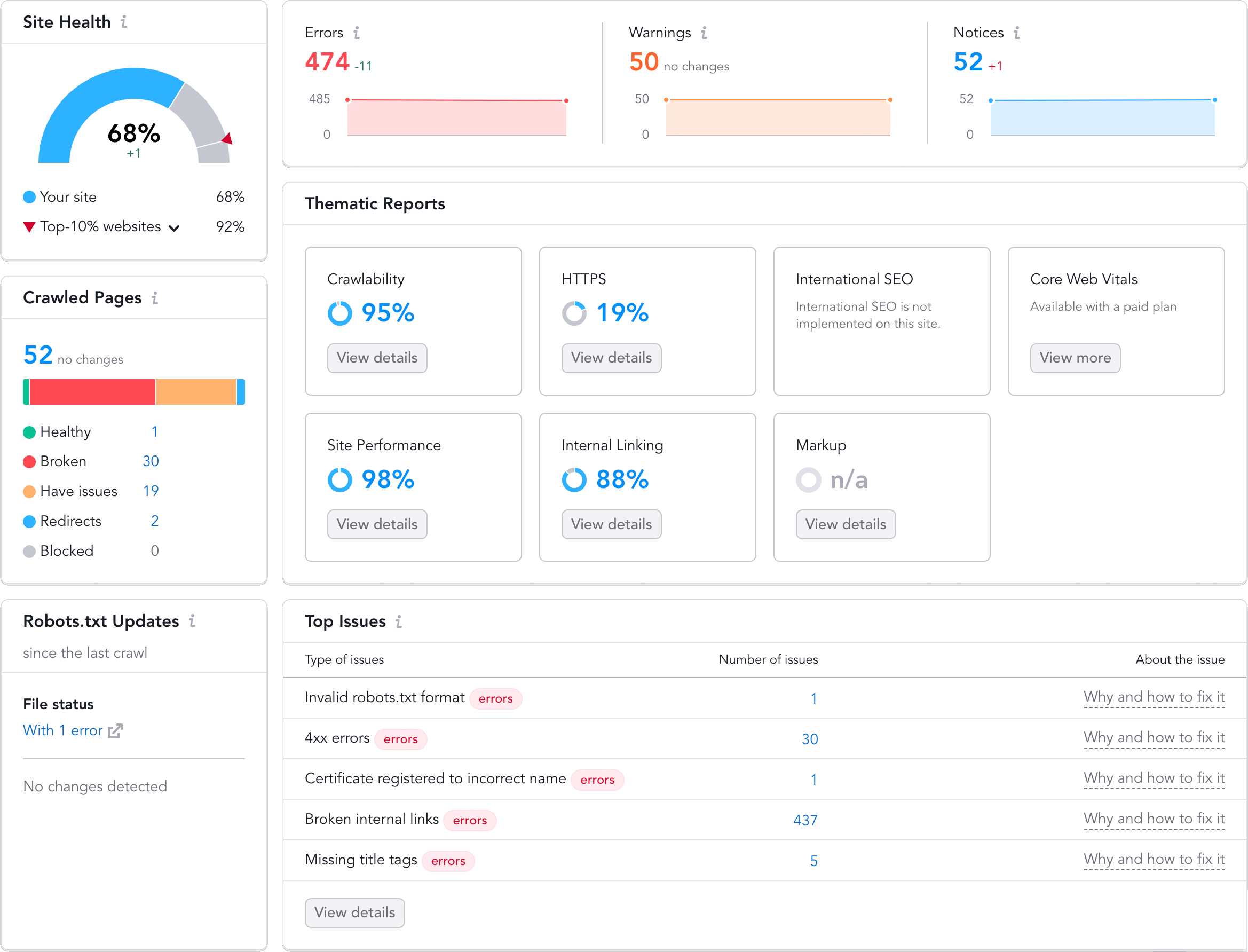Screen dimensions: 1248x952
Task: Click the red Broken segment of crawled pages bar
Action: [x=92, y=392]
